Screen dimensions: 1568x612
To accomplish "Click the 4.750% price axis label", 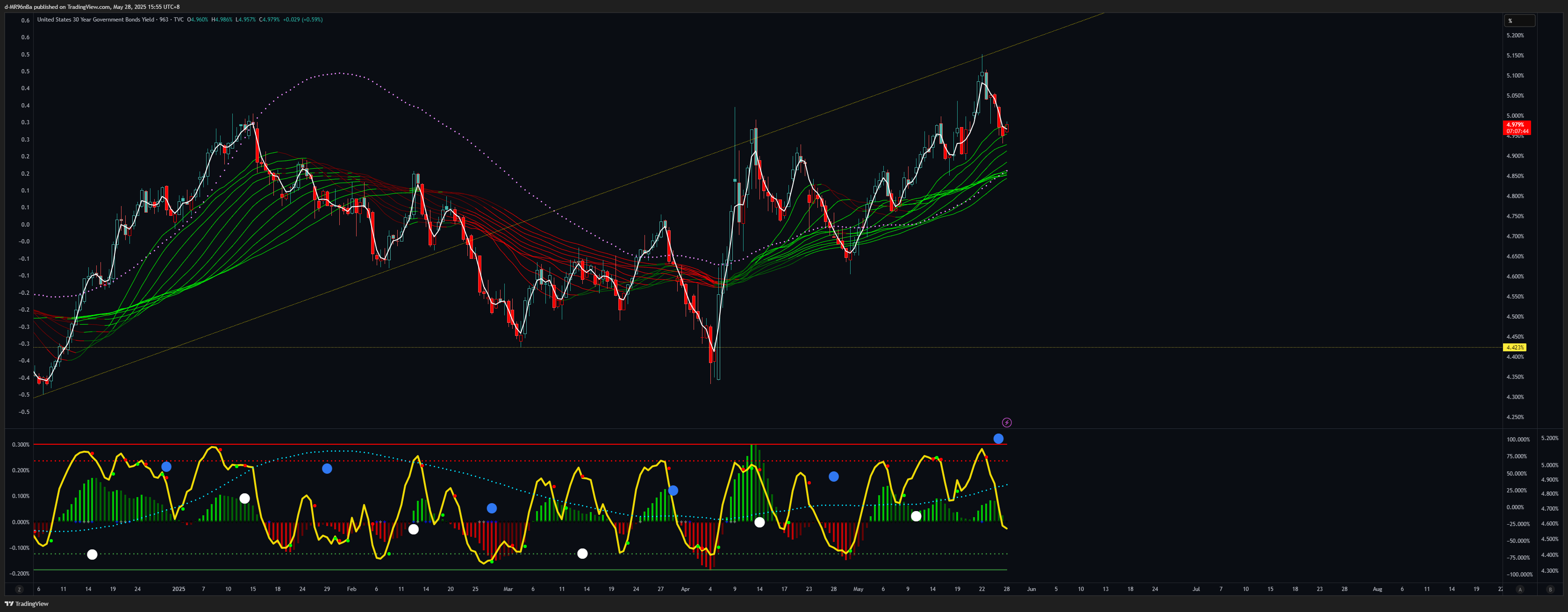I will point(1515,216).
